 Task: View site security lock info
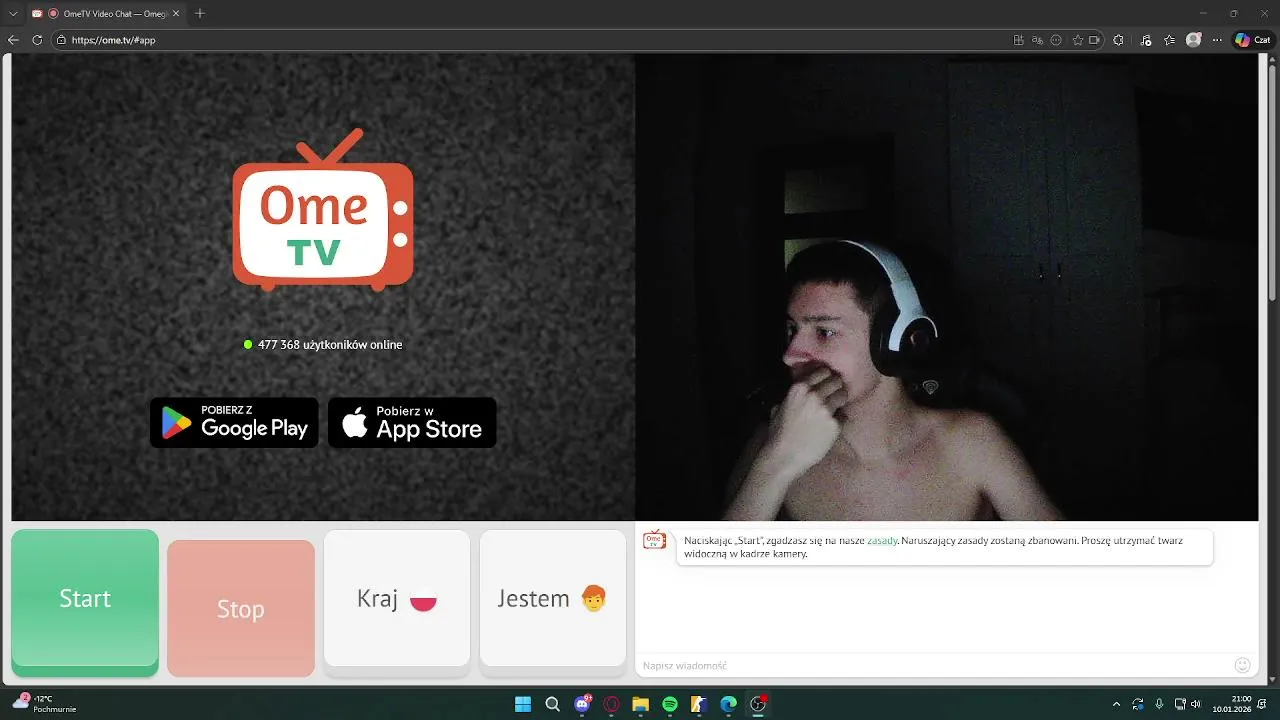[61, 40]
